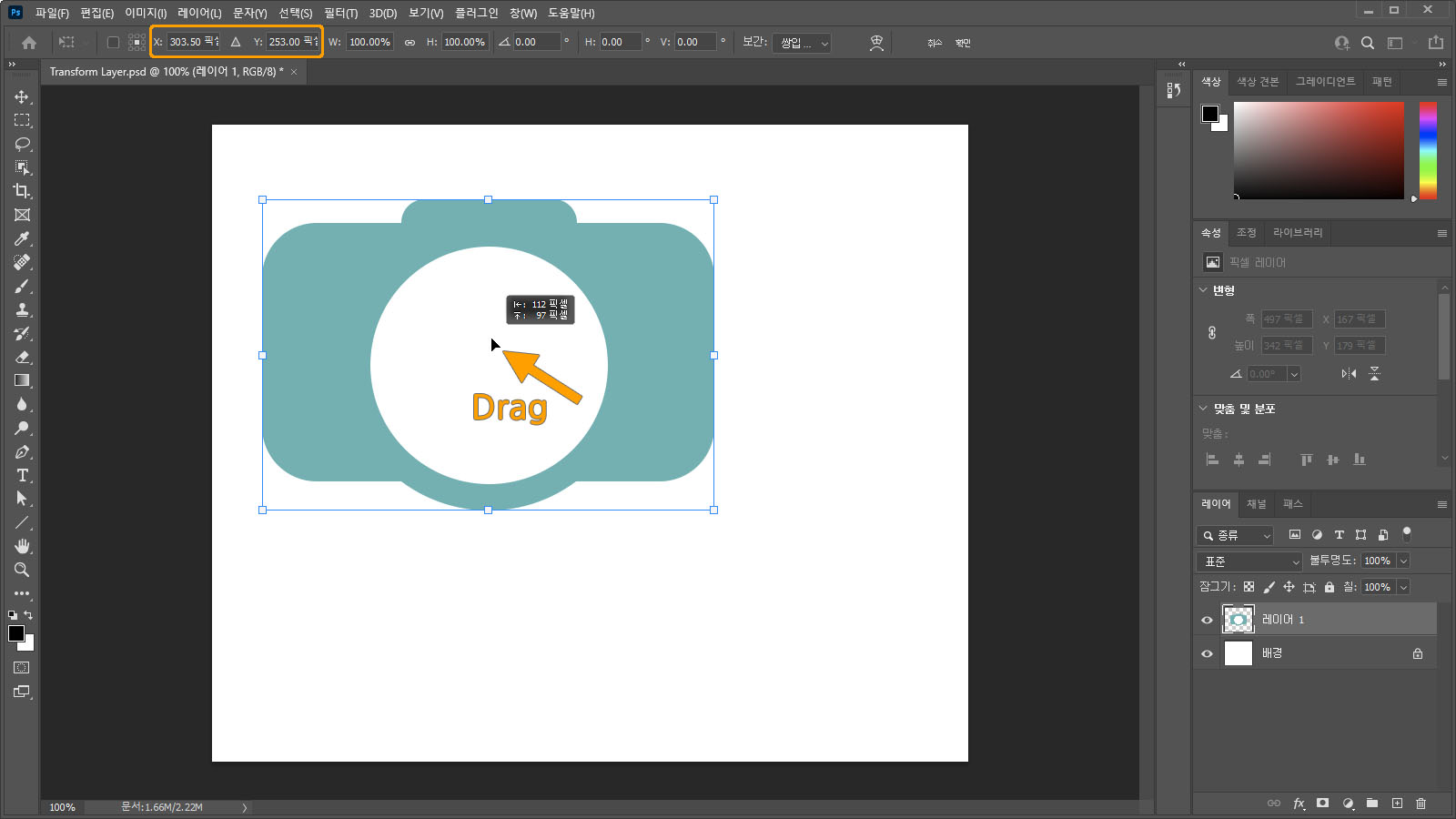Click the fx layer style icon
Viewport: 1456px width, 819px height.
point(1299,804)
